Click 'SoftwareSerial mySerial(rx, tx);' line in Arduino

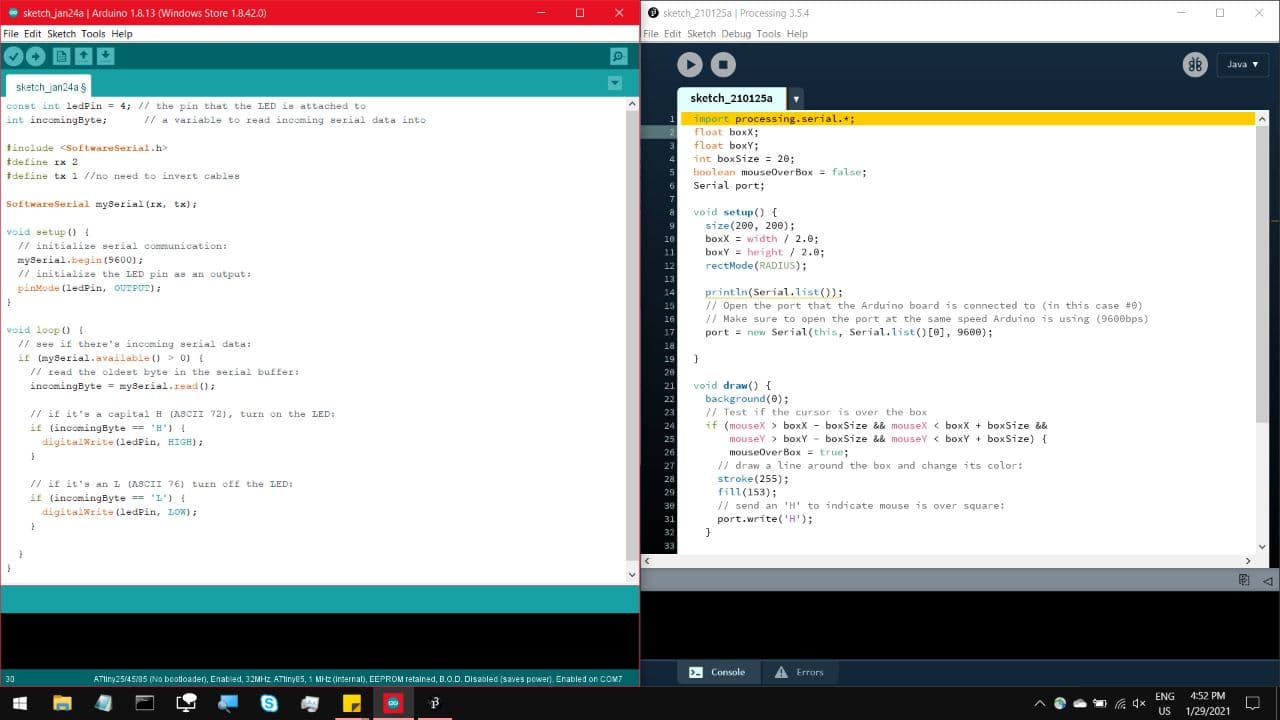(101, 204)
